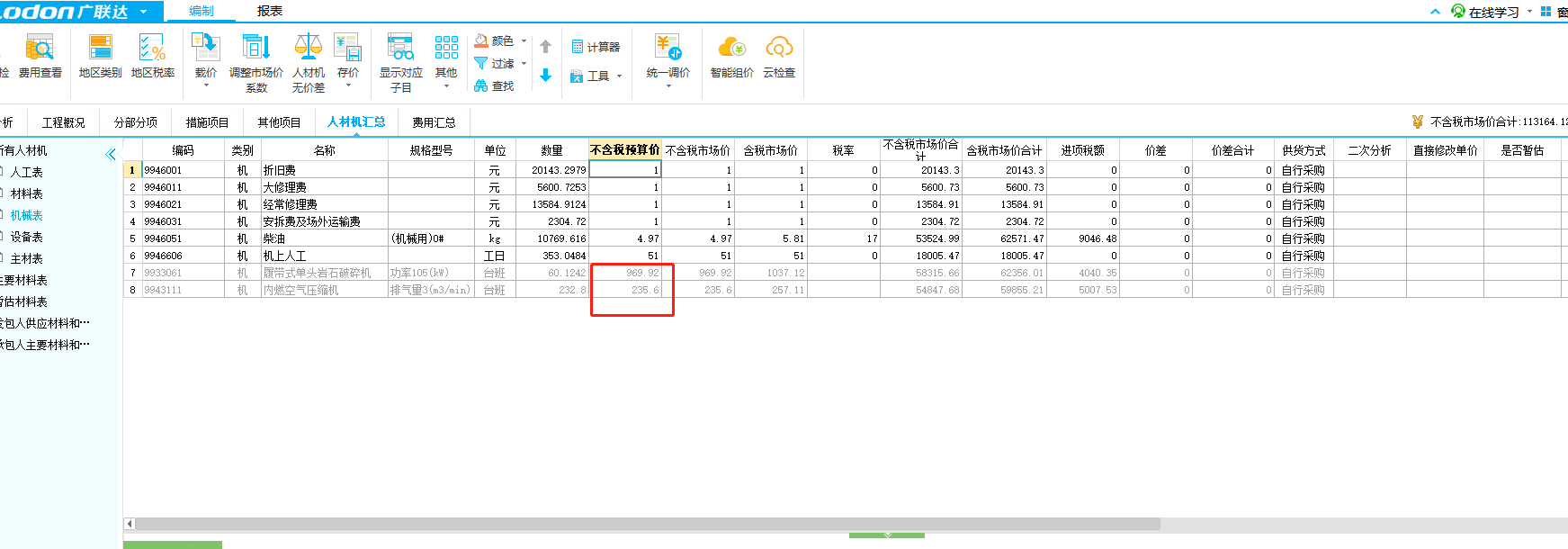
Task: Click the horizontal scrollbar thumb
Action: 648,524
